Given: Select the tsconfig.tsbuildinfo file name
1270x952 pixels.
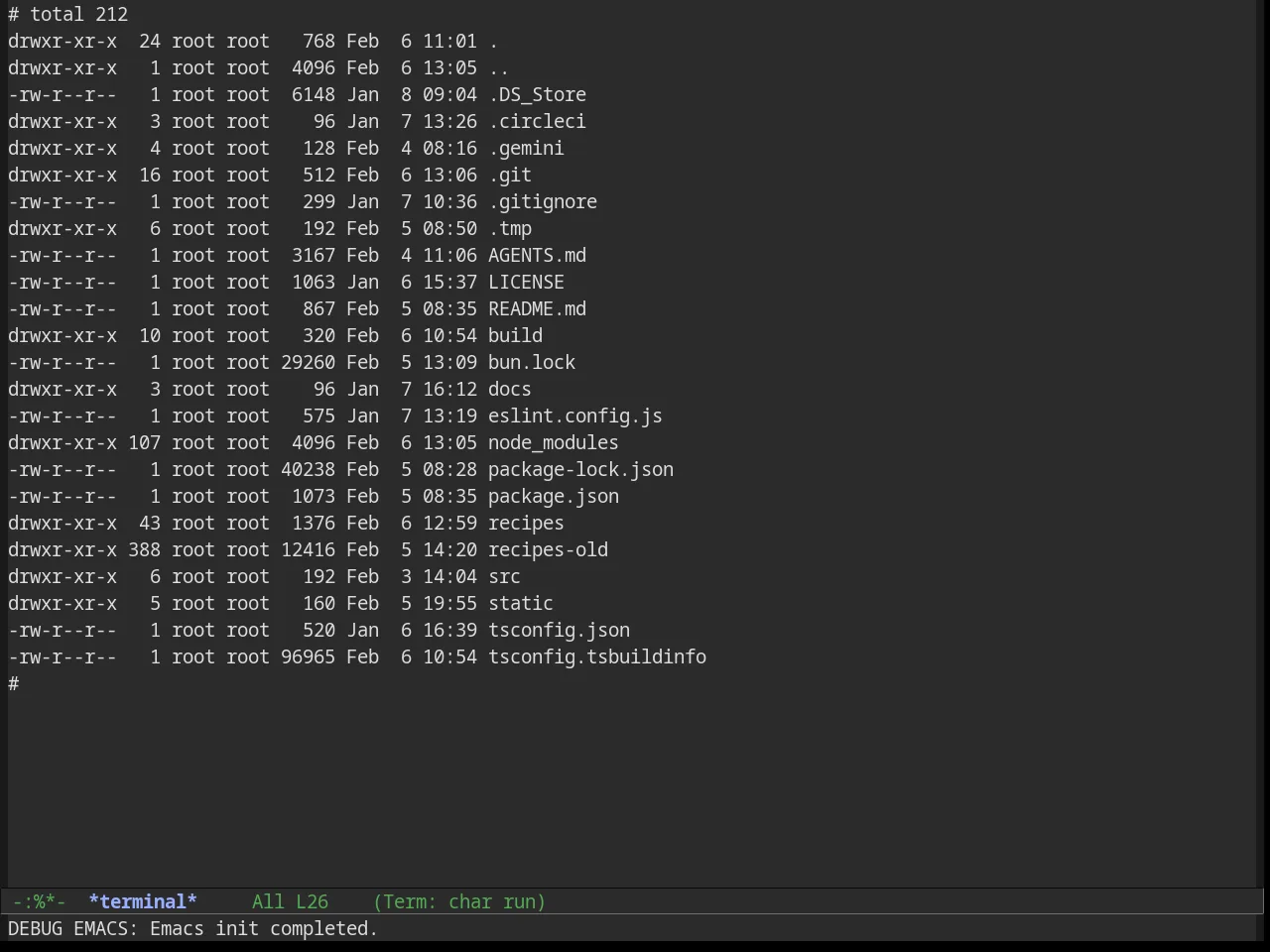Looking at the screenshot, I should (x=597, y=656).
